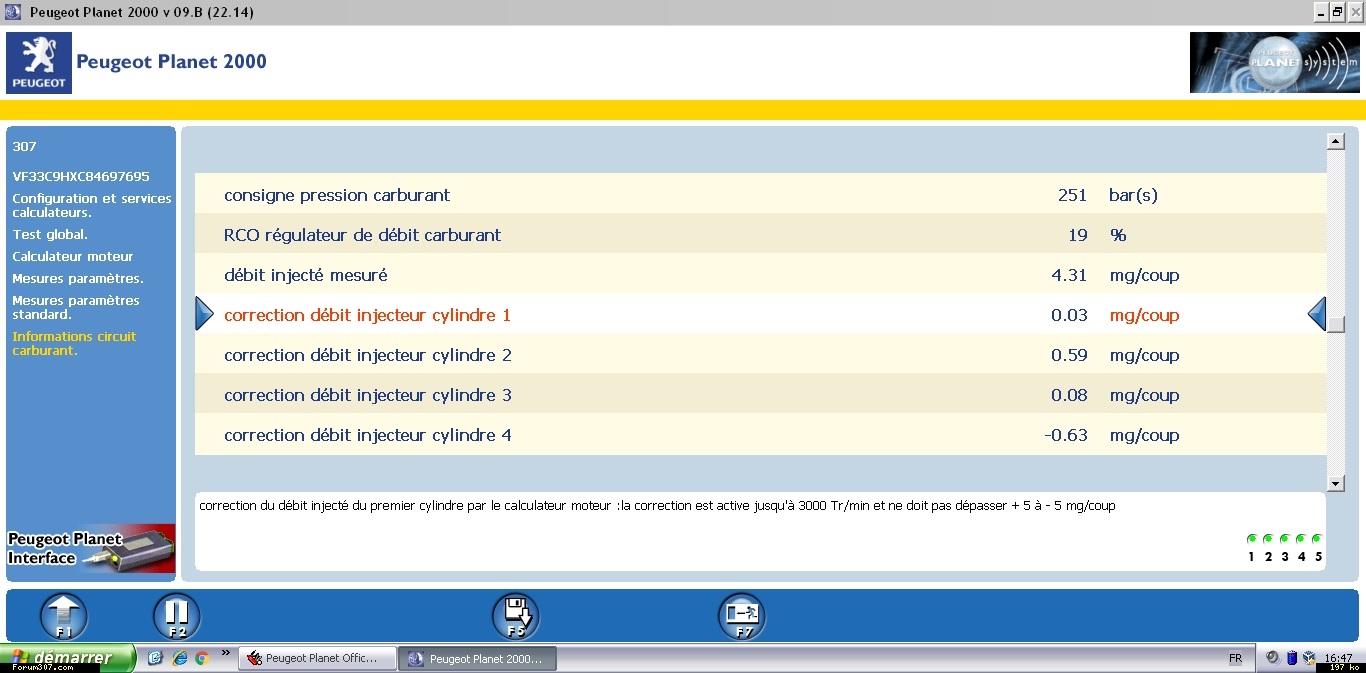The width and height of the screenshot is (1366, 673).
Task: Open the FR language bar selector
Action: point(1235,658)
